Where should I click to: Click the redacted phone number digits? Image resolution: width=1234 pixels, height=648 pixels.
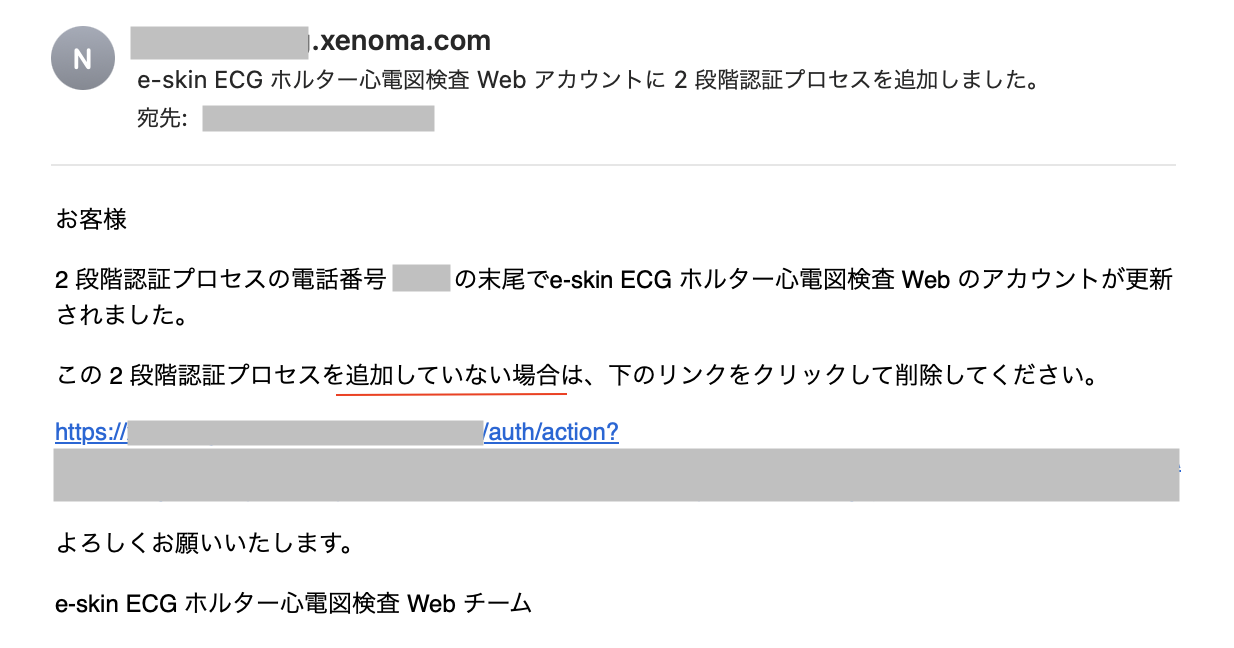[x=421, y=279]
